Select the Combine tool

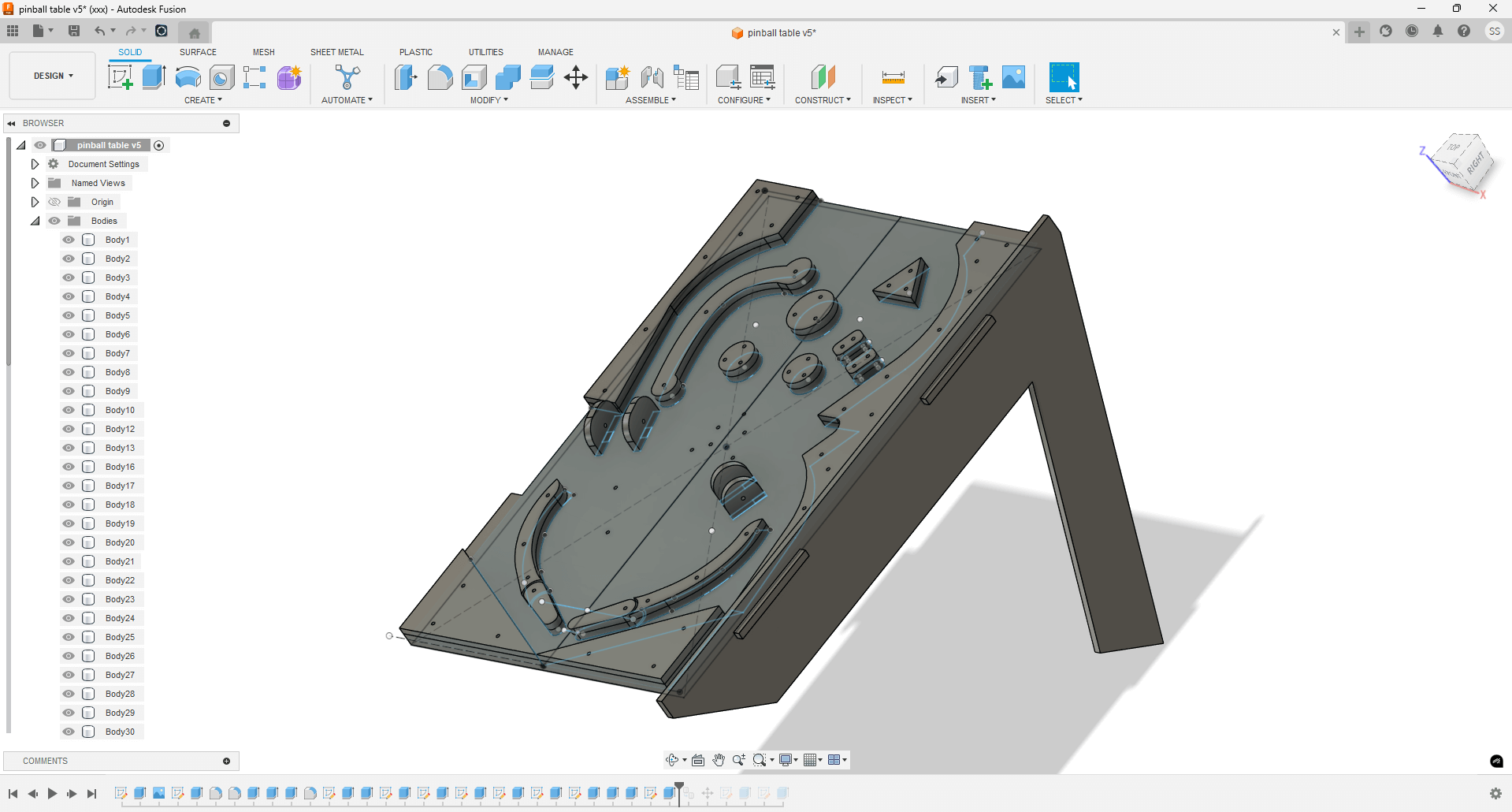(x=508, y=77)
